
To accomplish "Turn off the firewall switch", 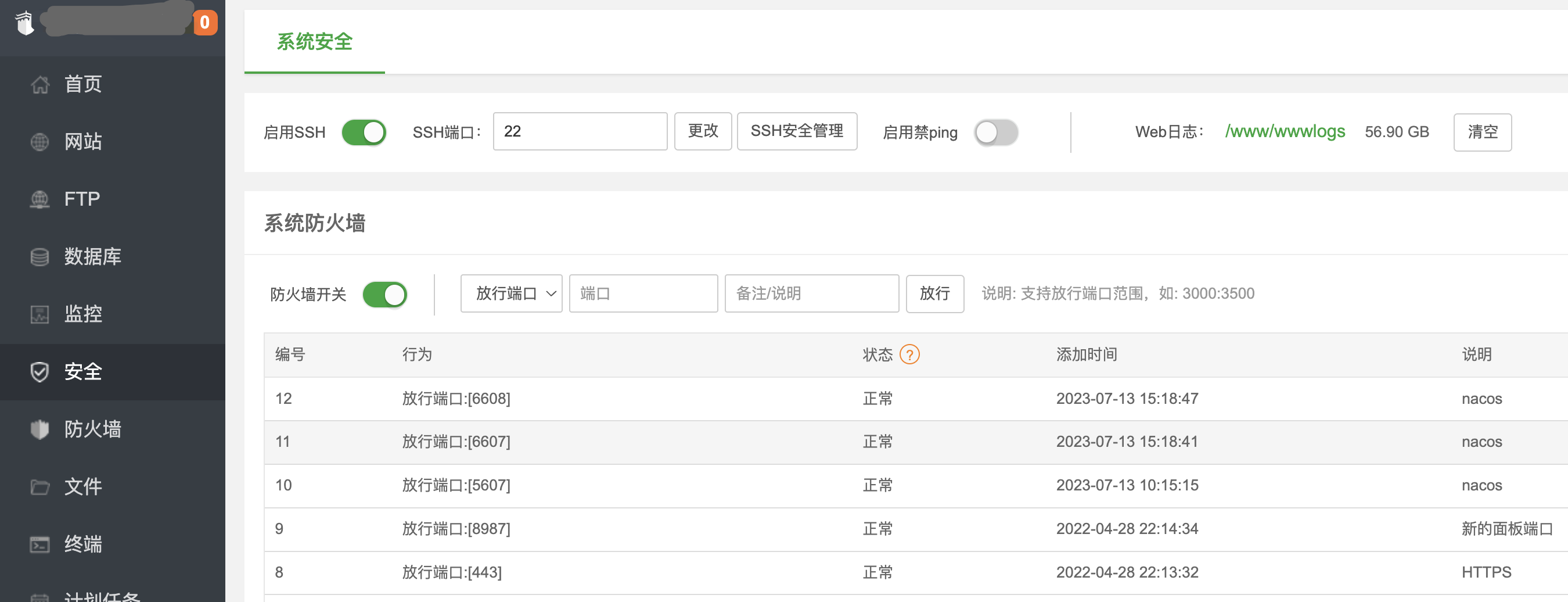I will pyautogui.click(x=384, y=295).
